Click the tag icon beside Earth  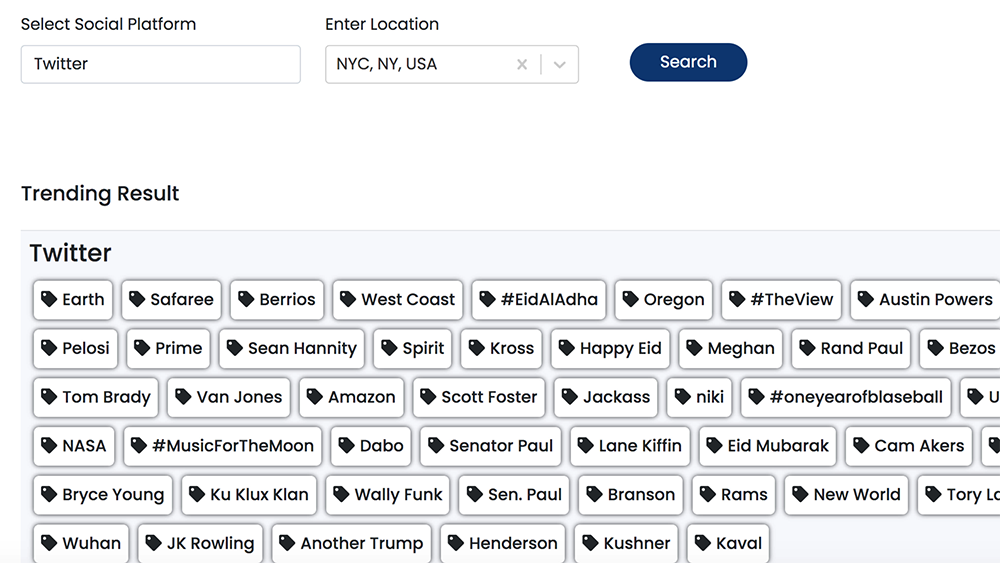click(x=49, y=299)
